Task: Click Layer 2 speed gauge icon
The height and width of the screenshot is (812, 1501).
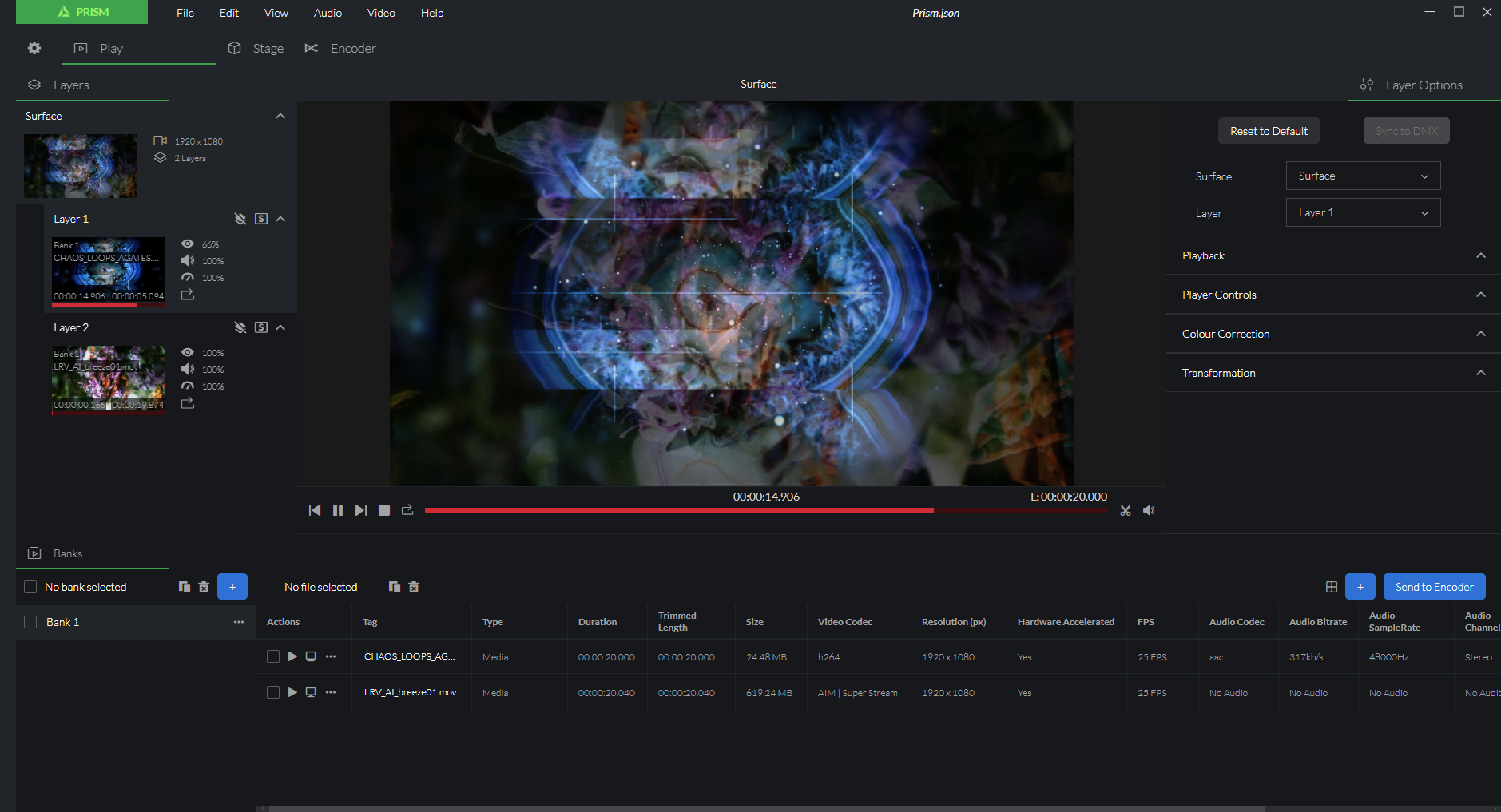Action: (x=188, y=386)
